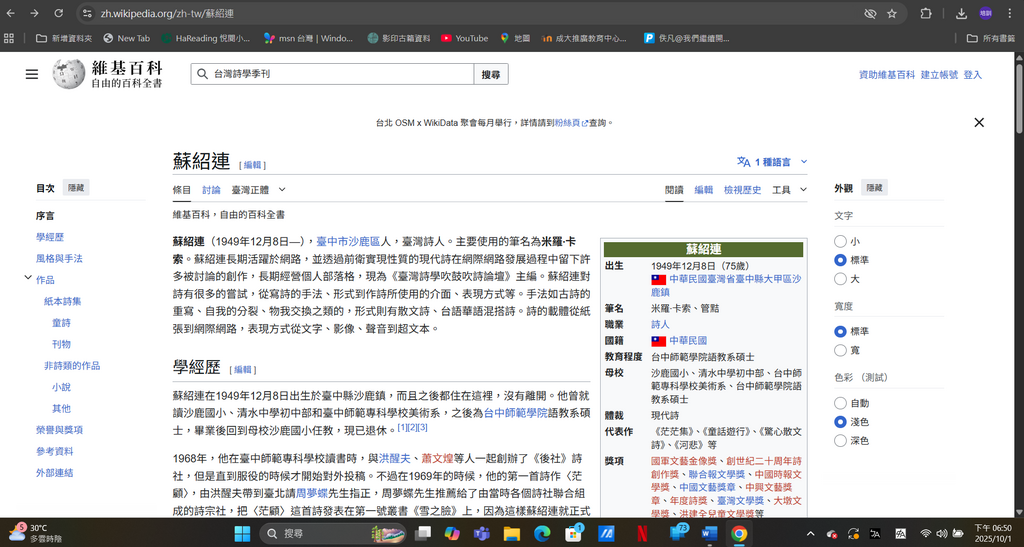Open Chrome downloads icon
Screen dimensions: 1024x547
tap(961, 13)
